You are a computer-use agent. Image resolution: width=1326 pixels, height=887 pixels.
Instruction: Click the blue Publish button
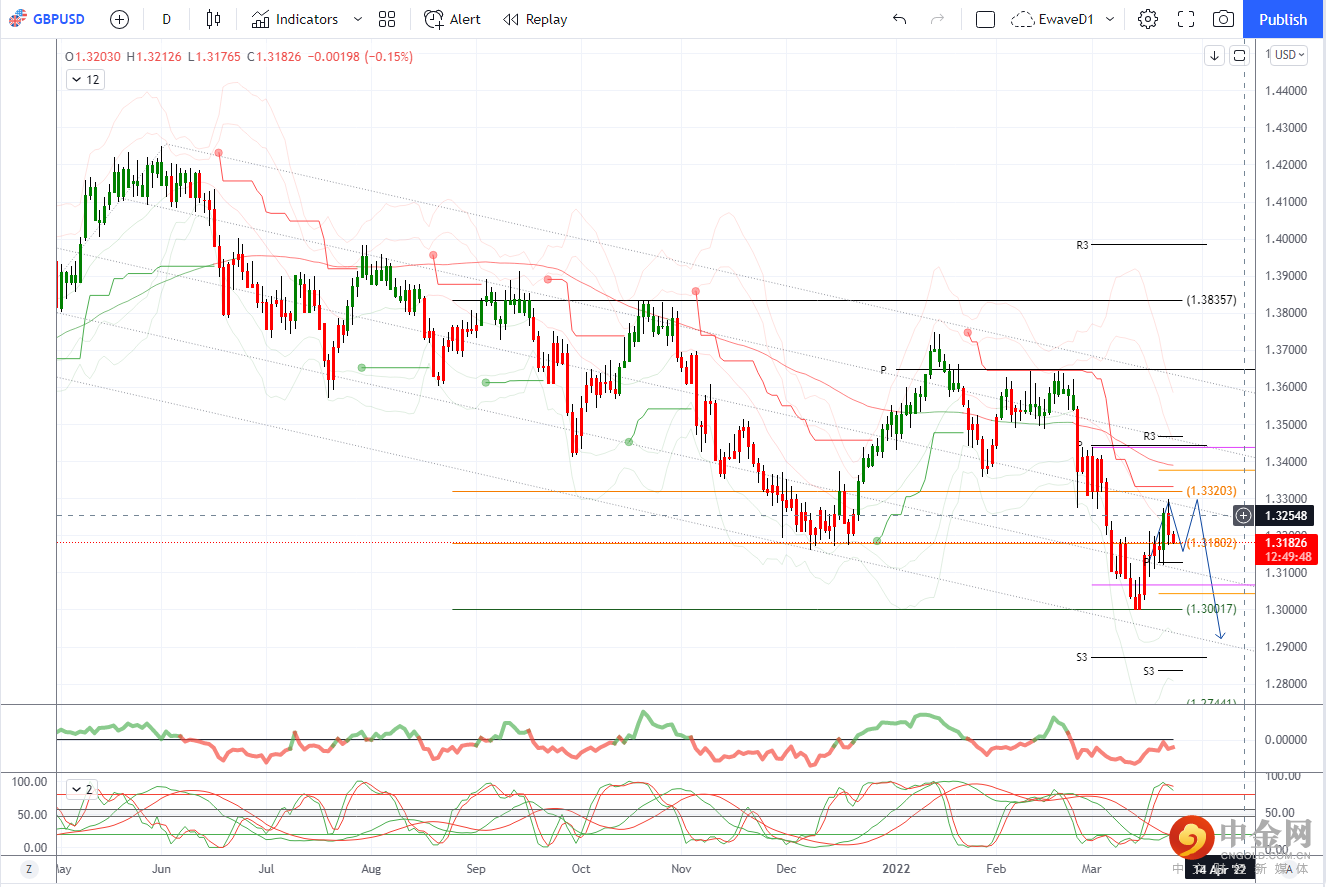pos(1283,19)
